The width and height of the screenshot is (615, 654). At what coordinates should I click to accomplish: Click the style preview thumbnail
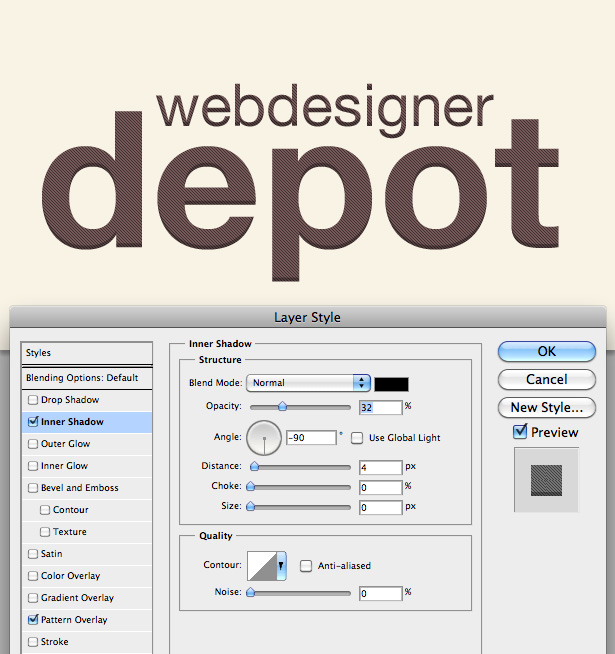click(x=546, y=480)
